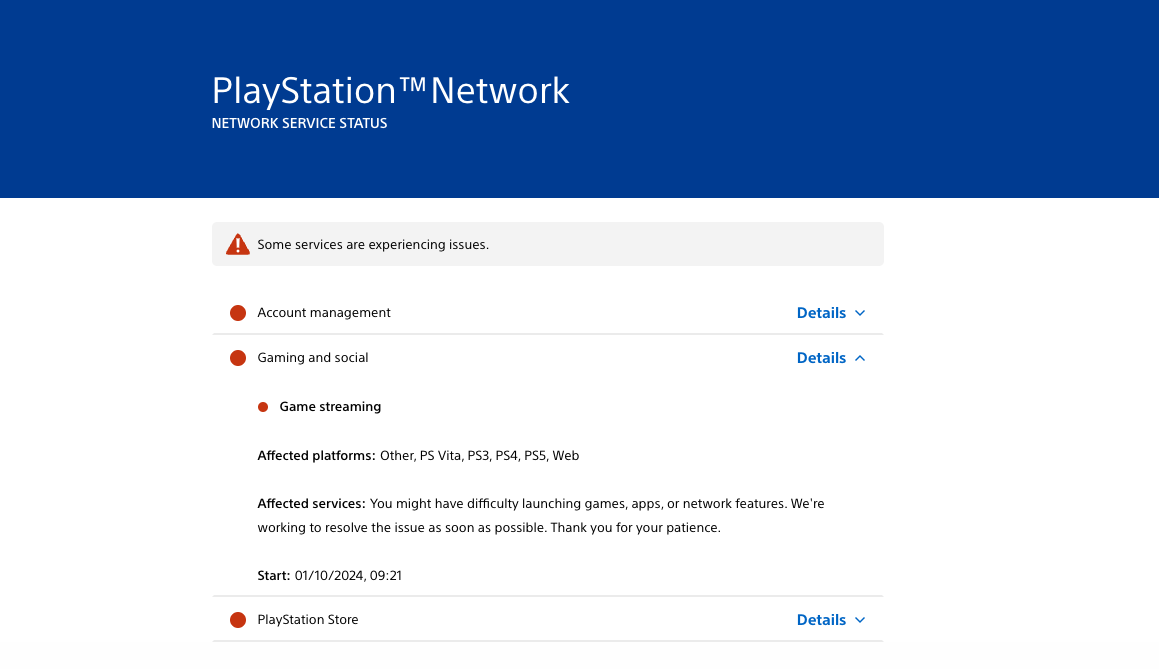Click the small red dot beside Game streaming

coord(263,407)
